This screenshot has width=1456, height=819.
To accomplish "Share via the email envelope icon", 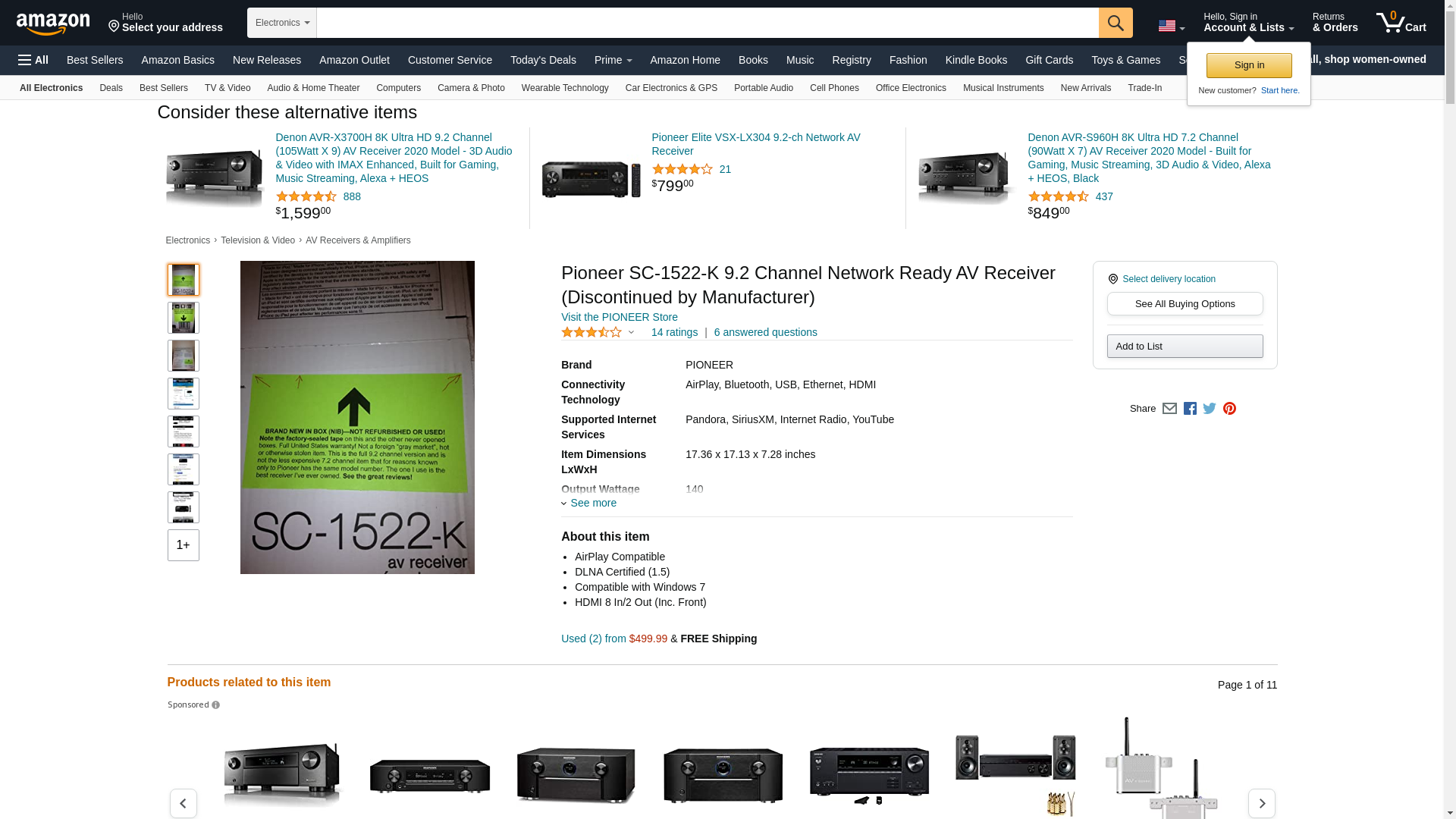I will [1169, 409].
